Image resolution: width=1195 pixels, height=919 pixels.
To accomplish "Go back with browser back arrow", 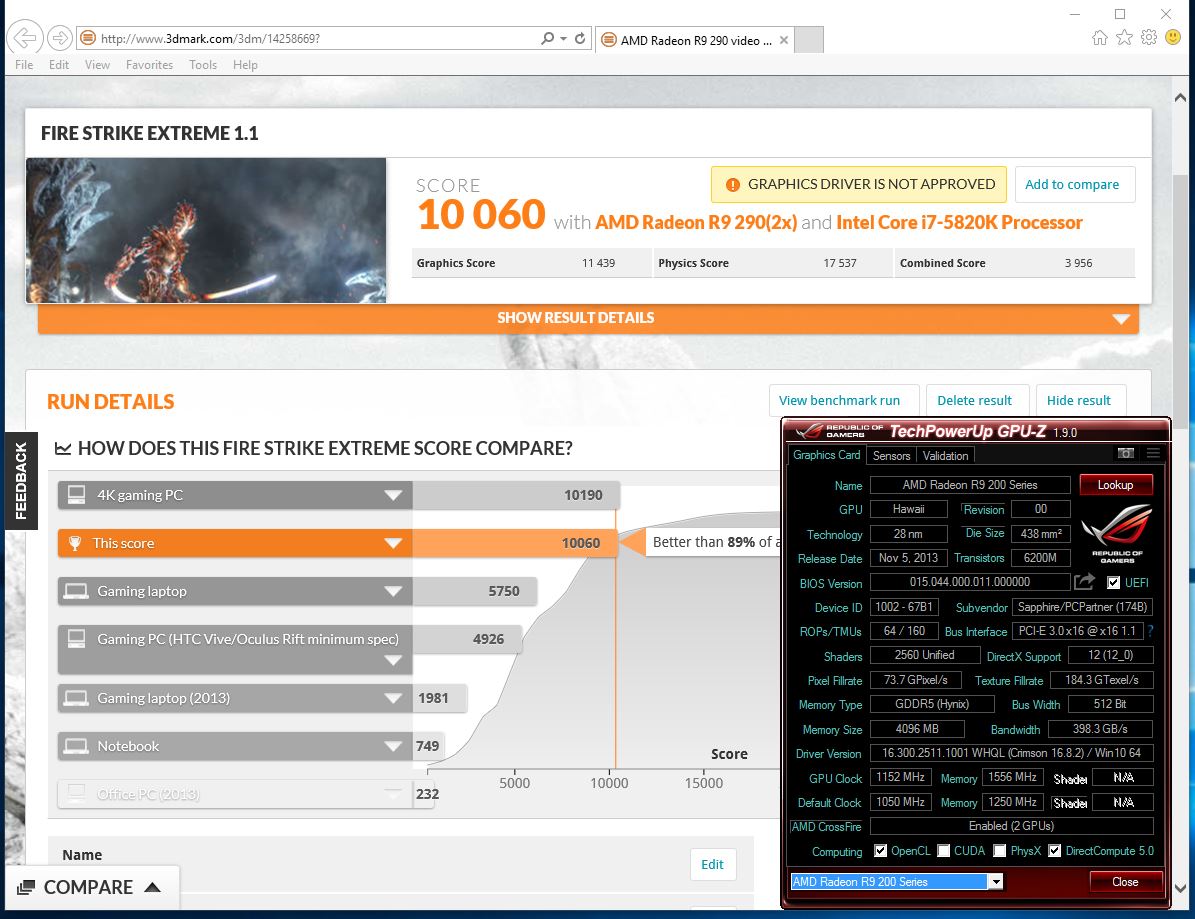I will 25,37.
